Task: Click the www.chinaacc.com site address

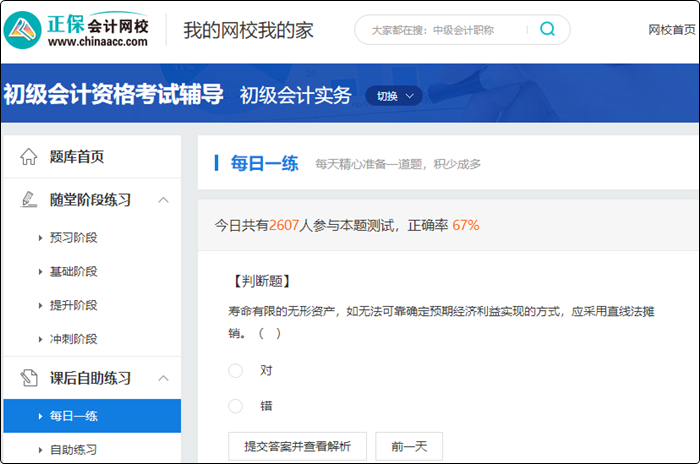Action: (98, 42)
